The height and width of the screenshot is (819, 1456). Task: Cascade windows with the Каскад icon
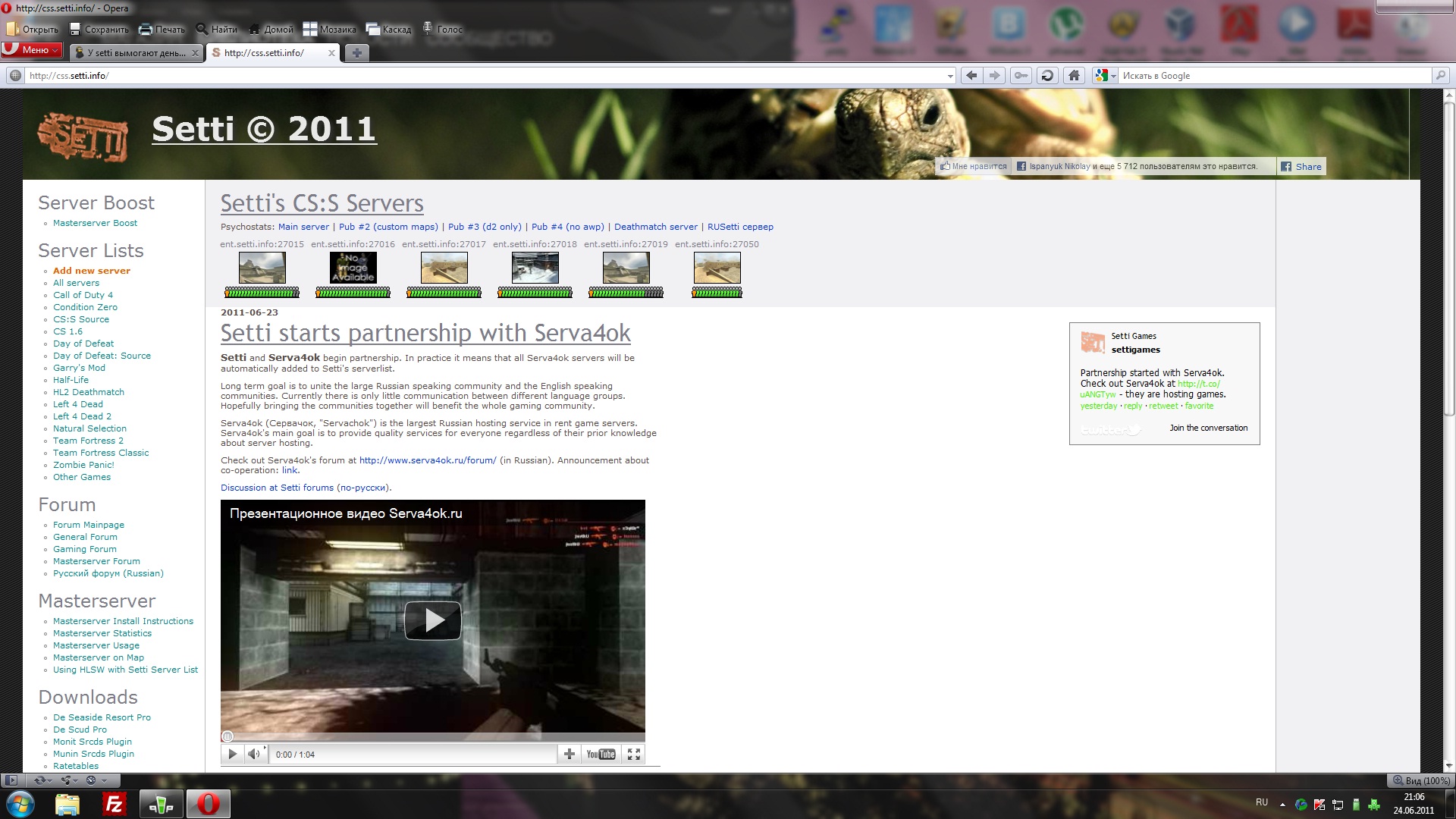pyautogui.click(x=372, y=30)
